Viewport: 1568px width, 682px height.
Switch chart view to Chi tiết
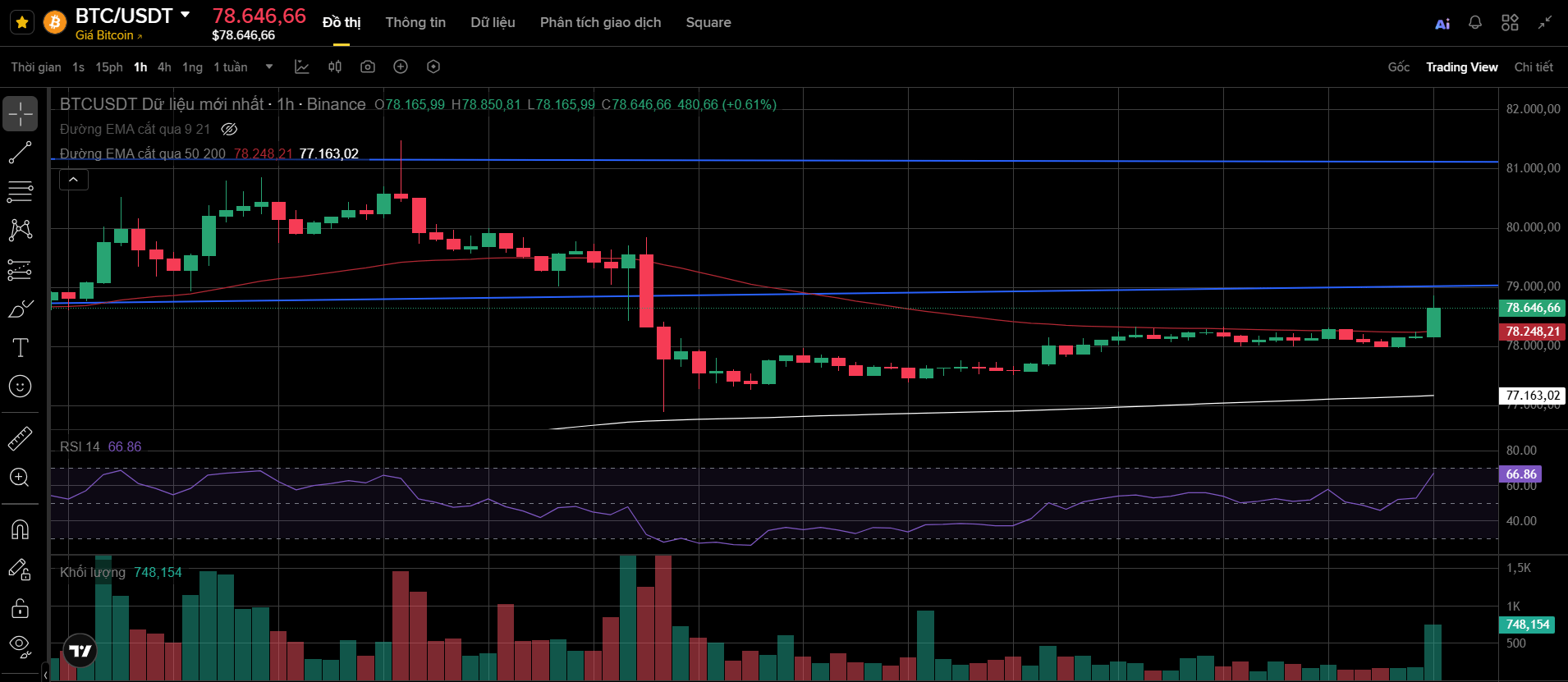point(1534,67)
